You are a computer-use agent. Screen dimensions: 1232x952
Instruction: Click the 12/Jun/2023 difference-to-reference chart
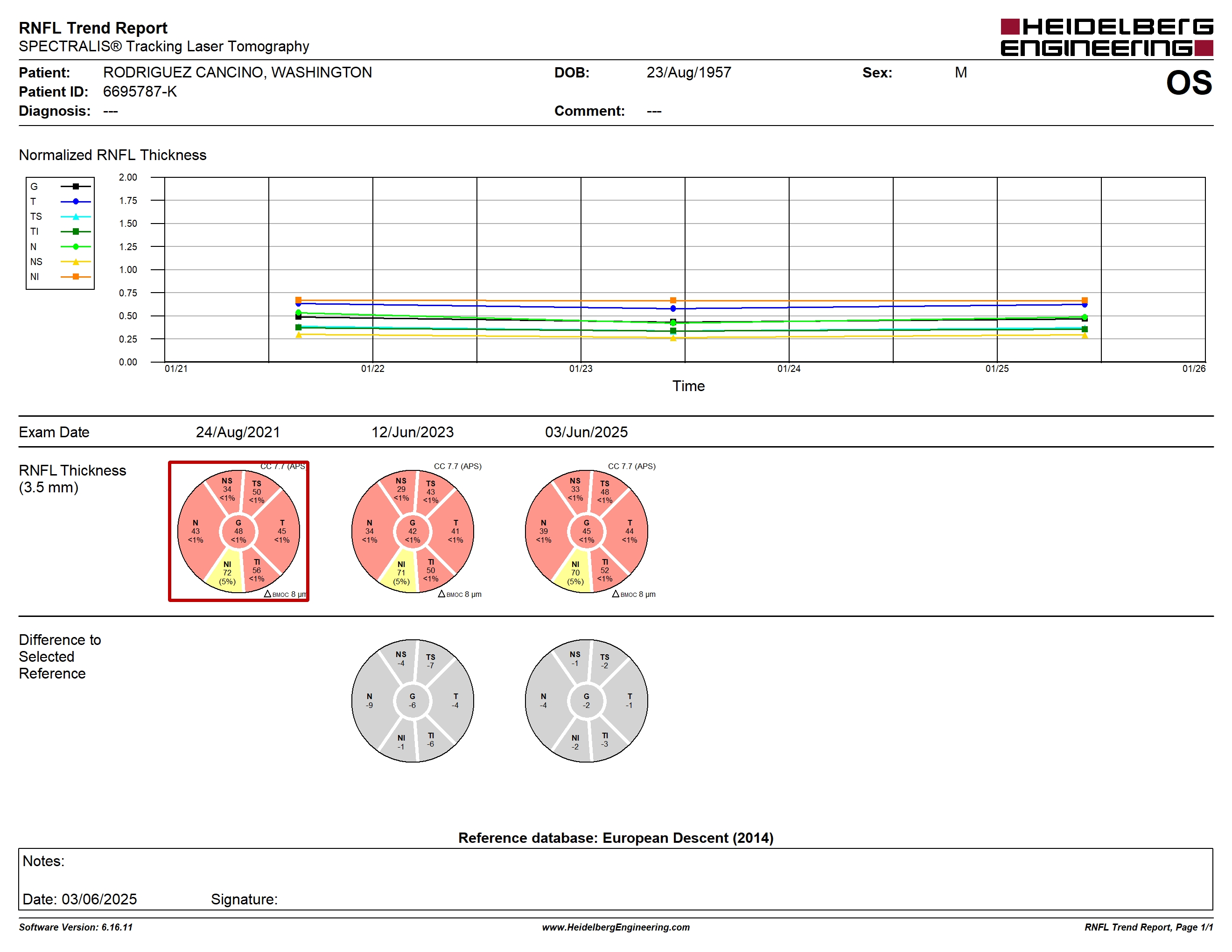[413, 700]
